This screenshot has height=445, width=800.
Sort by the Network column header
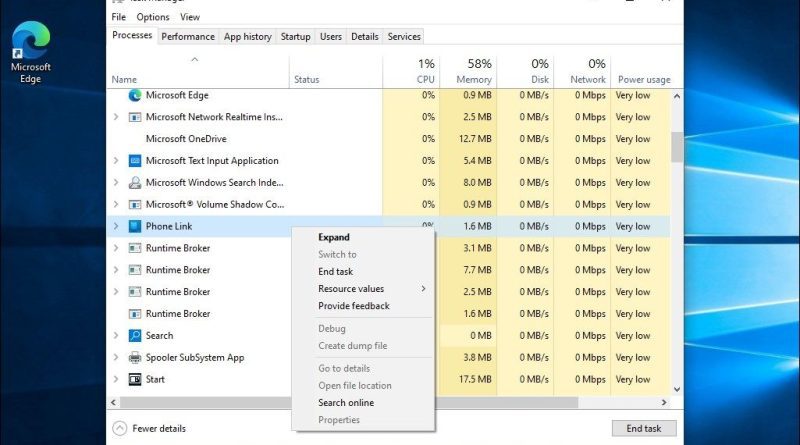point(582,71)
